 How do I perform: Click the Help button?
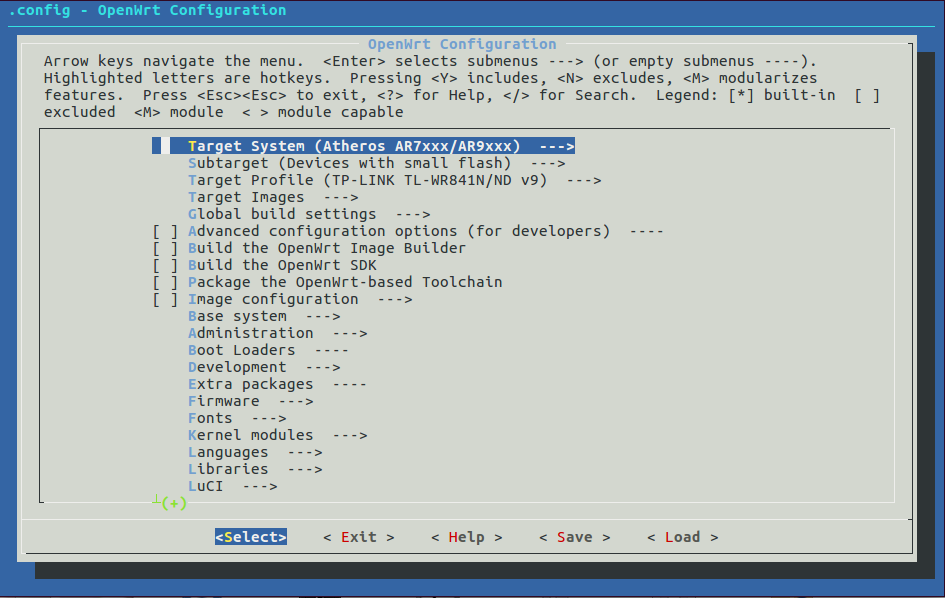point(466,537)
